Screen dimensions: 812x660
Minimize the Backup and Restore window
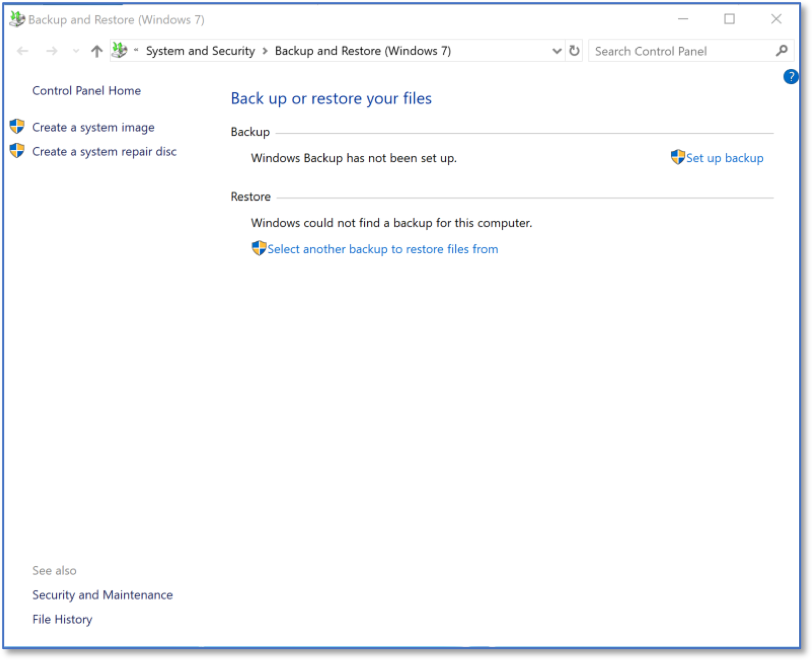point(683,19)
